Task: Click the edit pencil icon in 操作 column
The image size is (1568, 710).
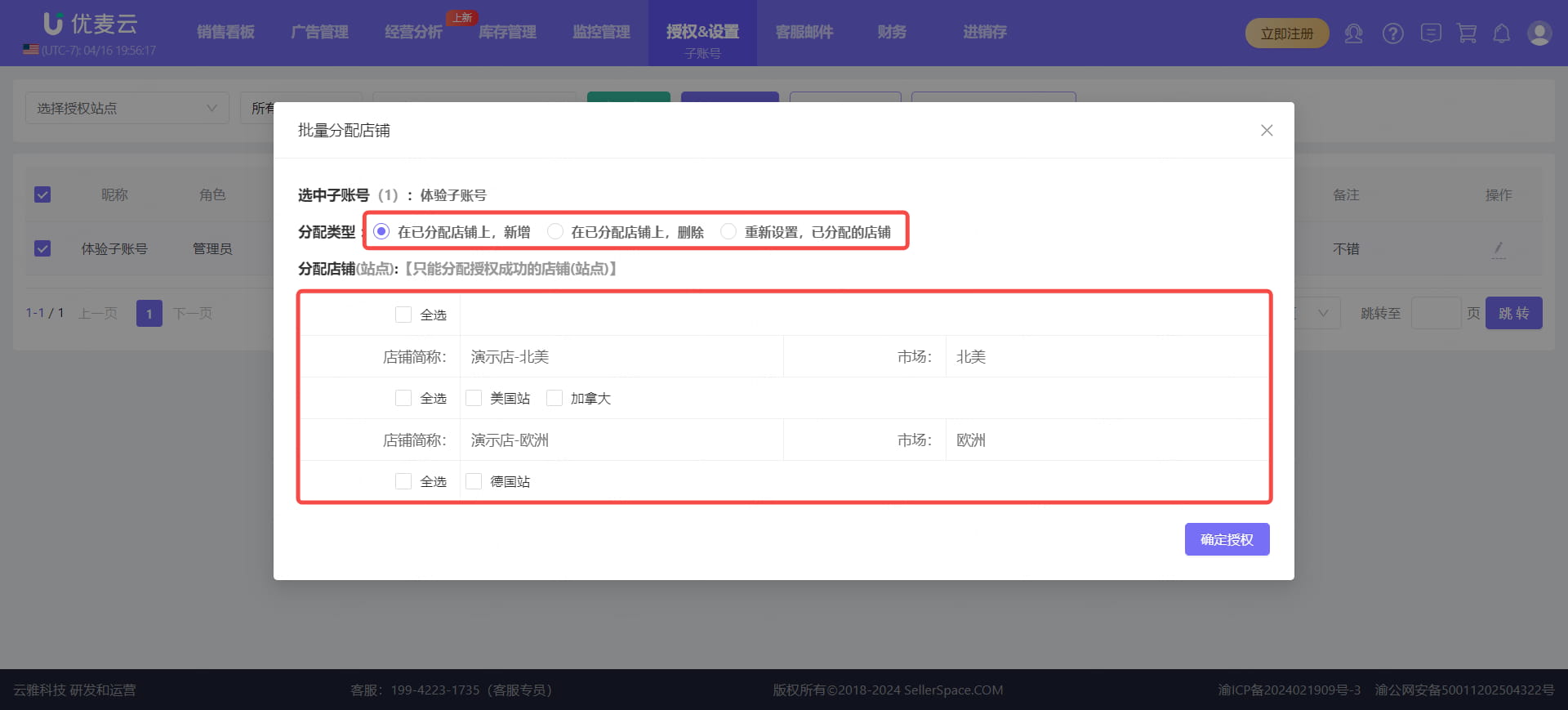Action: (x=1498, y=248)
